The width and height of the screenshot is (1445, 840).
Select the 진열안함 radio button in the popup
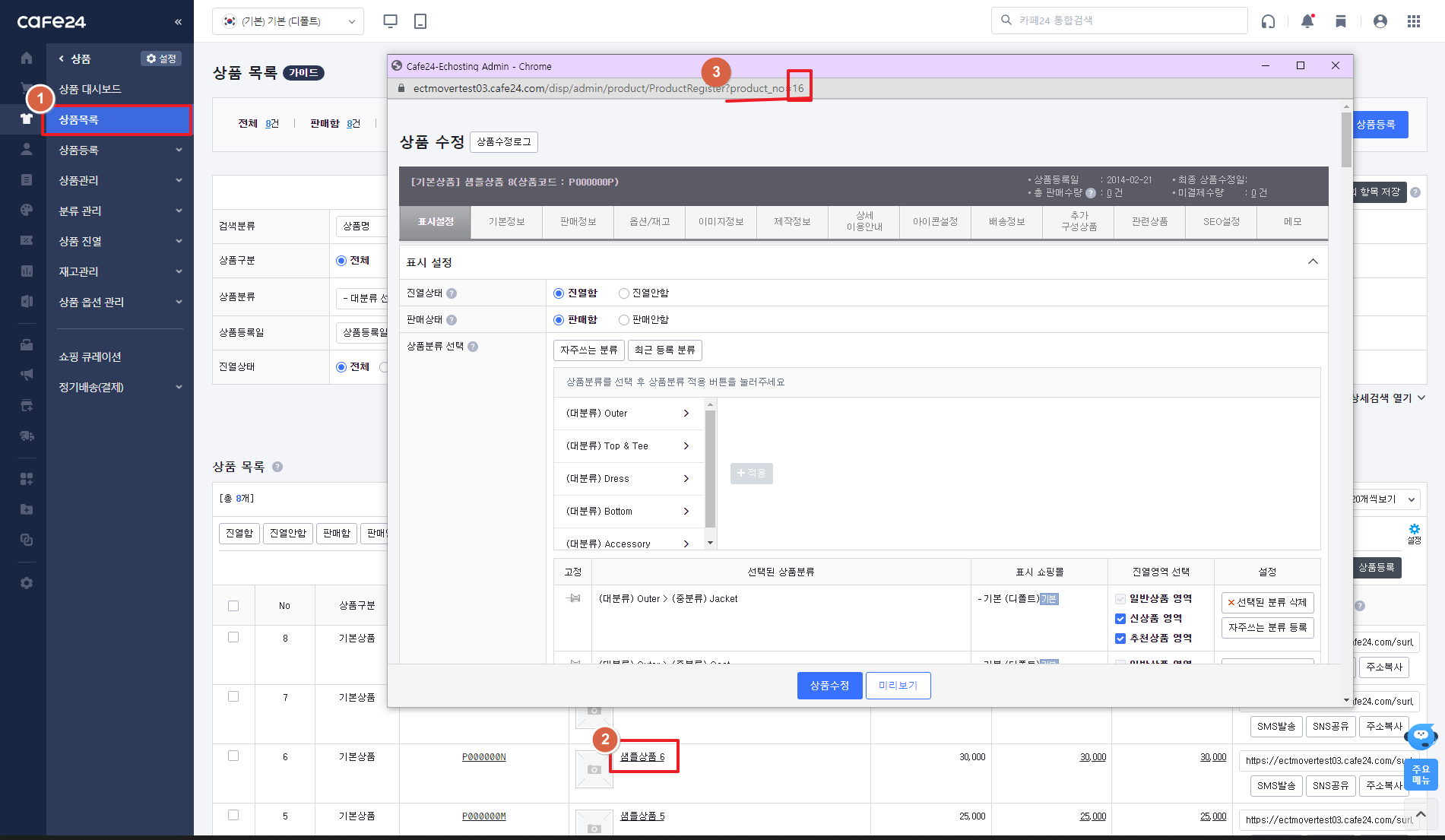624,293
